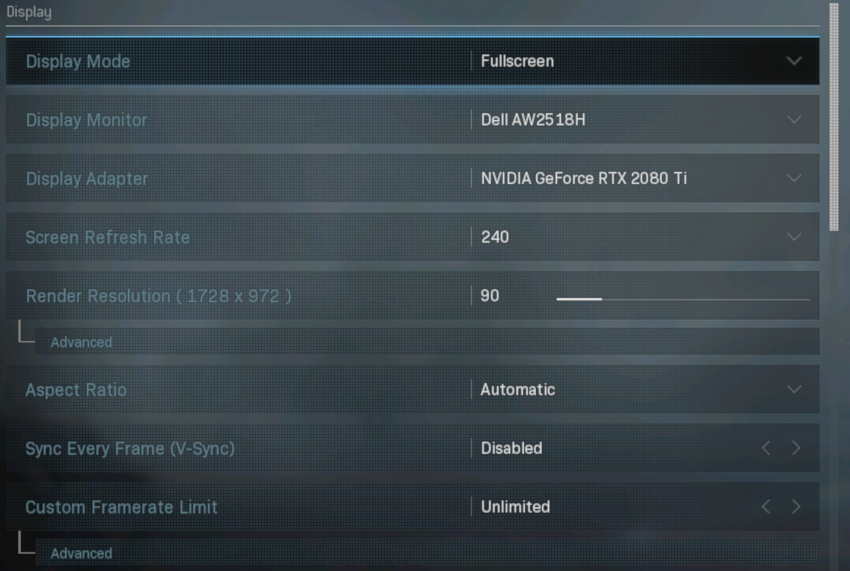Image resolution: width=850 pixels, height=571 pixels.
Task: Expand the Display Monitor dropdown arrow
Action: point(794,119)
